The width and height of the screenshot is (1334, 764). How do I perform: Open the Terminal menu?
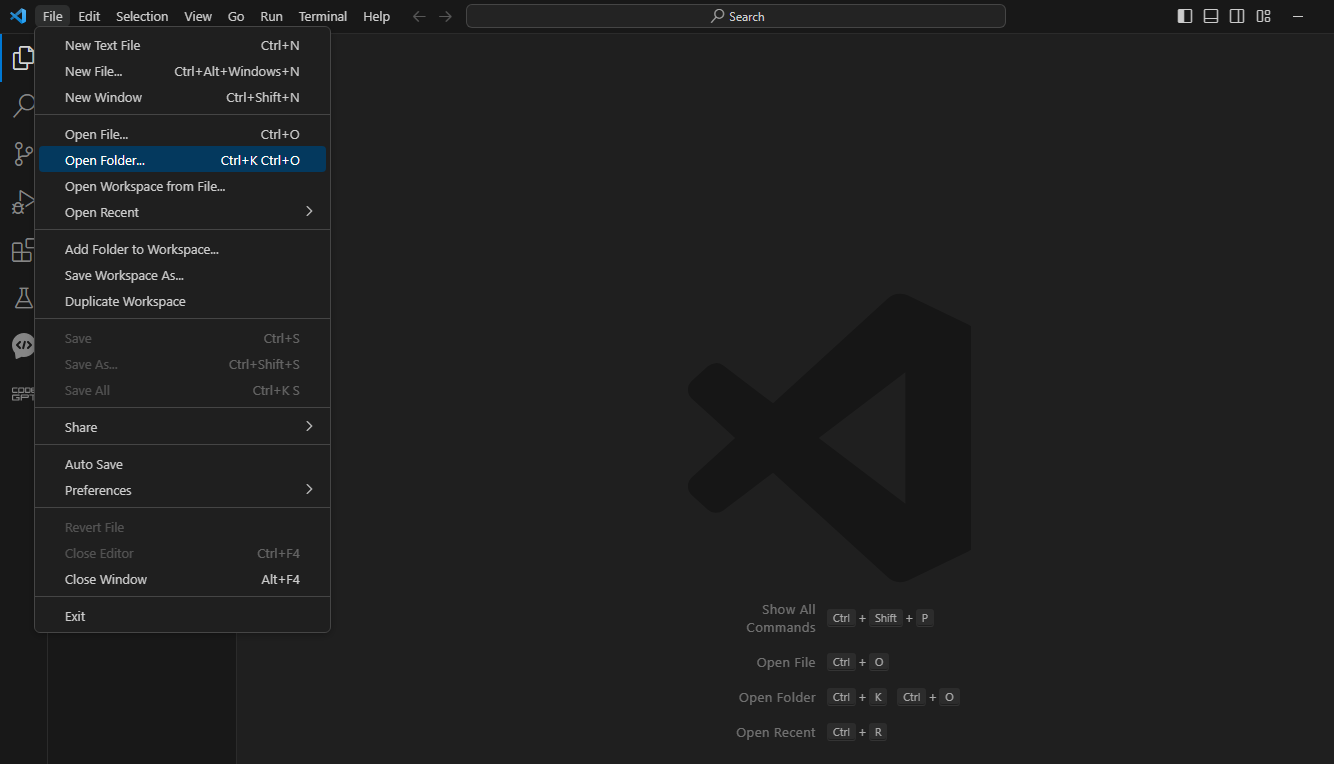point(323,16)
